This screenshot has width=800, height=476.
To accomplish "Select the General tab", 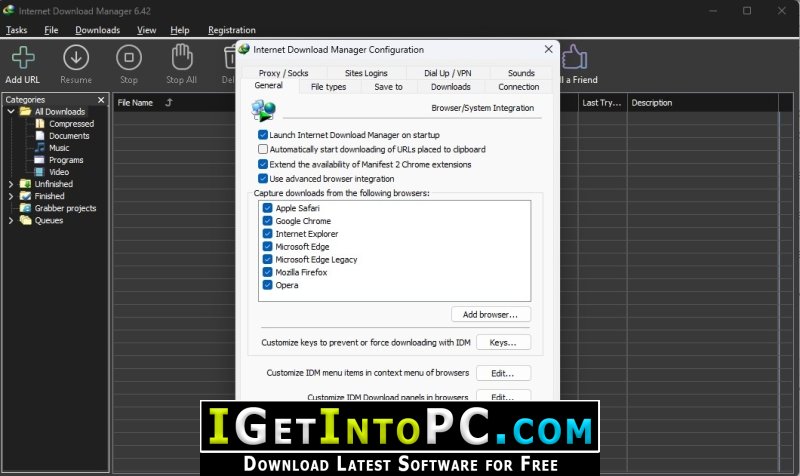I will tap(269, 85).
